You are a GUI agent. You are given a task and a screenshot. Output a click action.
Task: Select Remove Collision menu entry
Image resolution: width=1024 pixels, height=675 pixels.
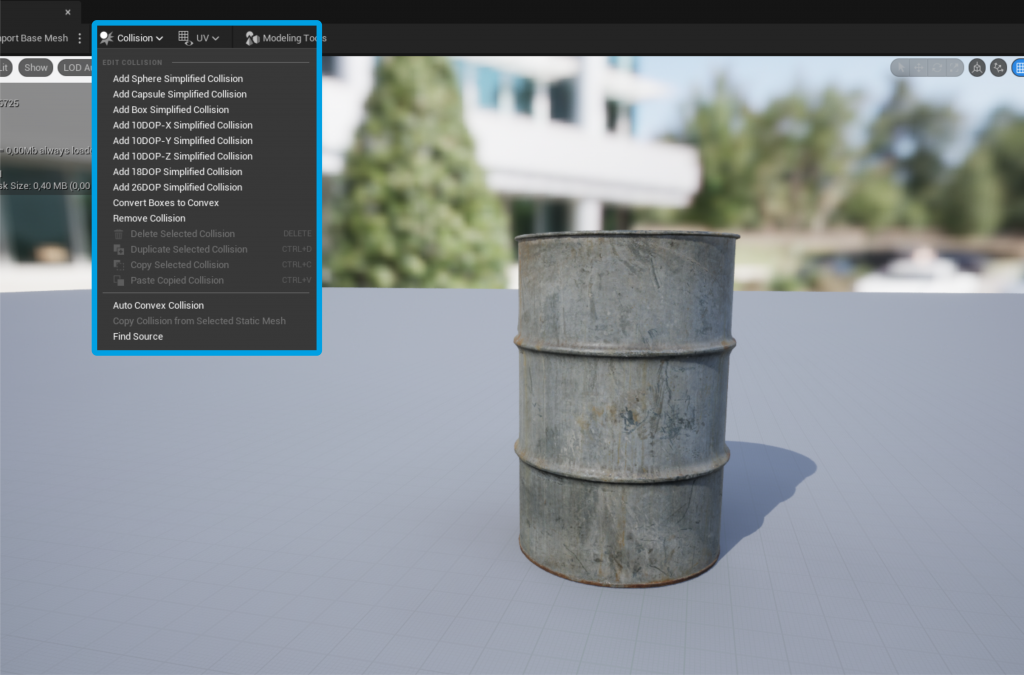149,218
